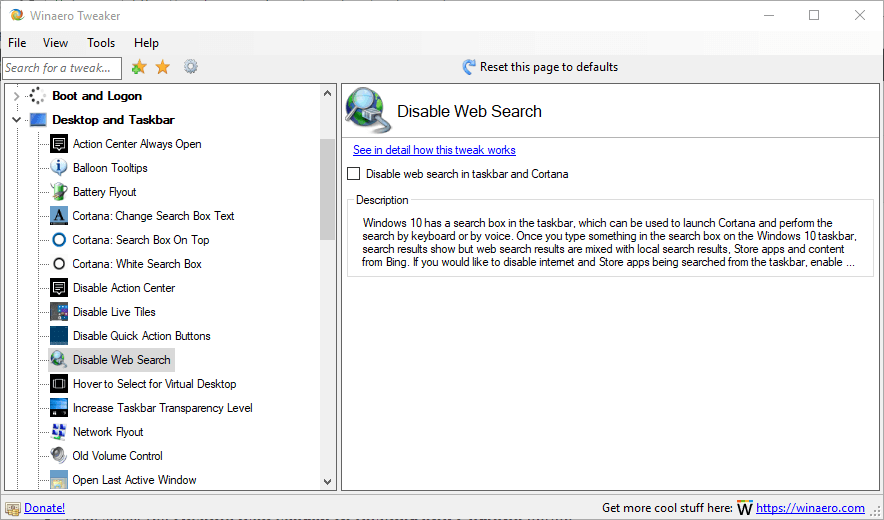Click the Network Flyout icon
Screen dimensions: 884x520
(59, 431)
